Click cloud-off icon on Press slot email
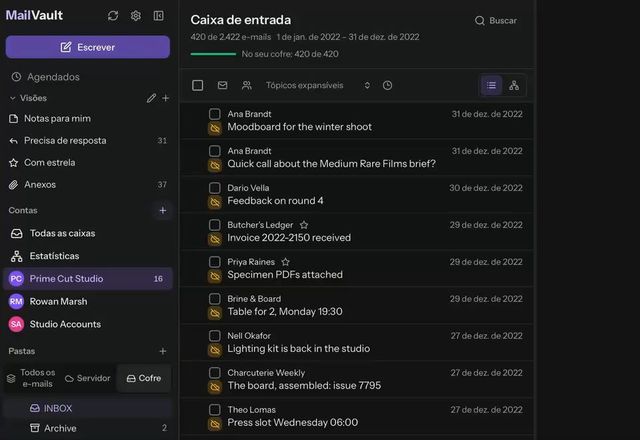This screenshot has width=640, height=440. pyautogui.click(x=215, y=424)
